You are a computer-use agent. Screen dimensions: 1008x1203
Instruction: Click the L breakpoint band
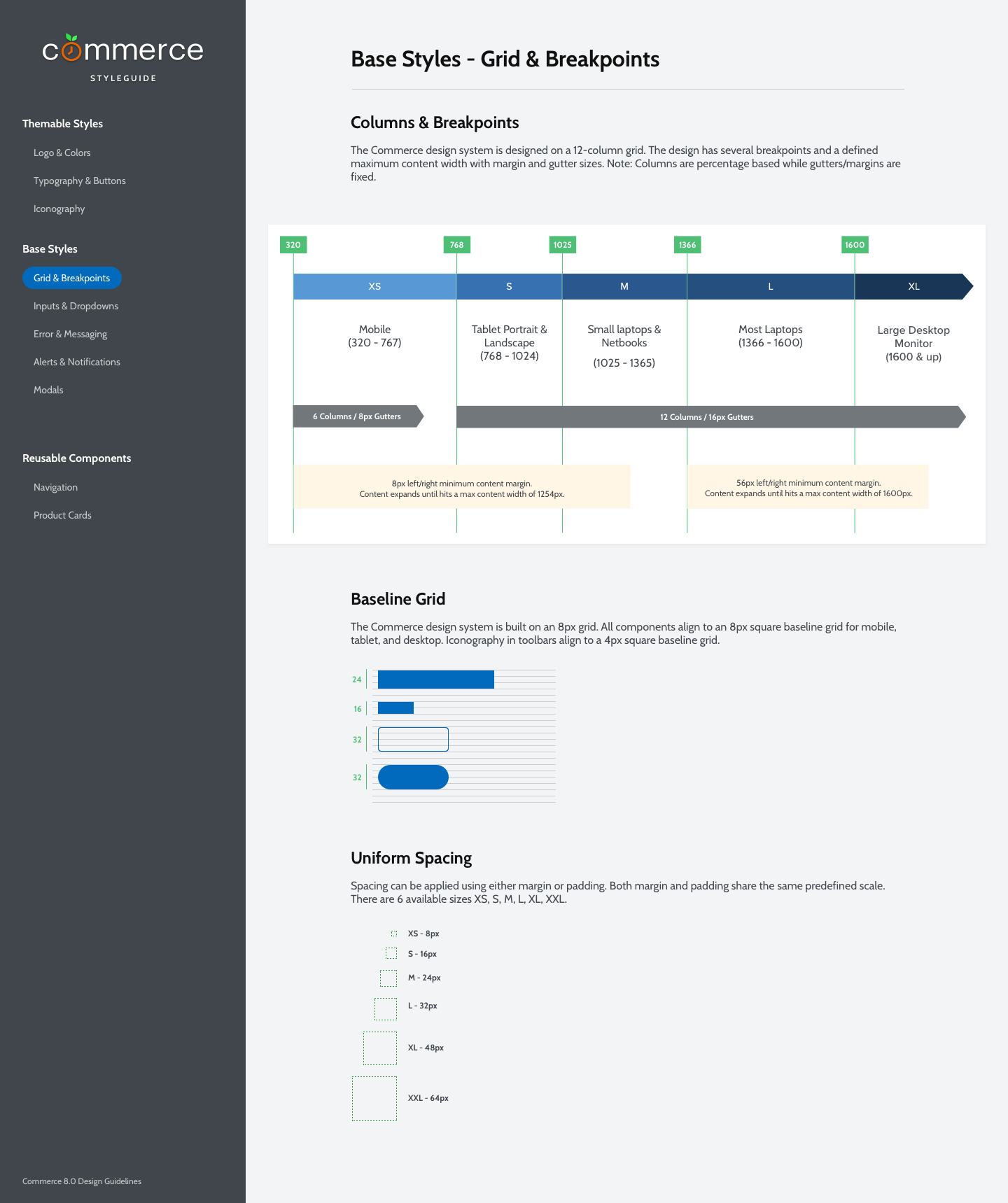(x=771, y=286)
